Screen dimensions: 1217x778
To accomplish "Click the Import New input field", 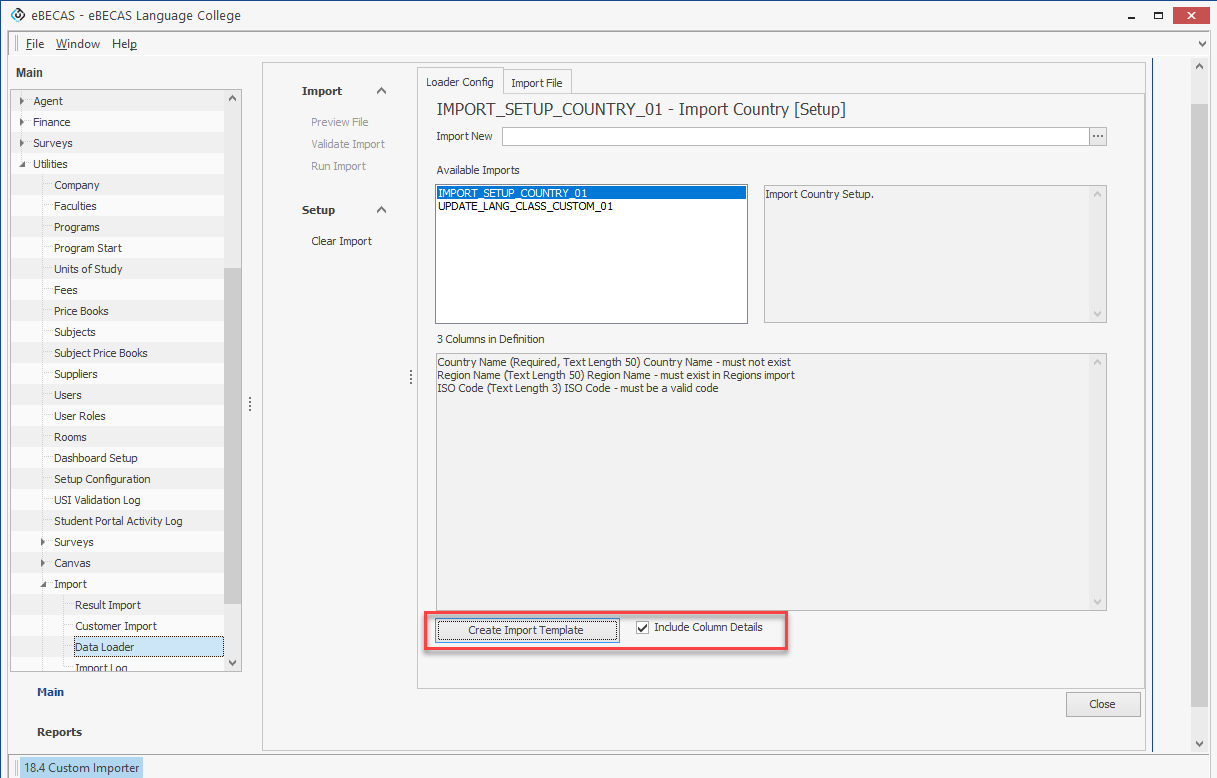I will [x=794, y=137].
